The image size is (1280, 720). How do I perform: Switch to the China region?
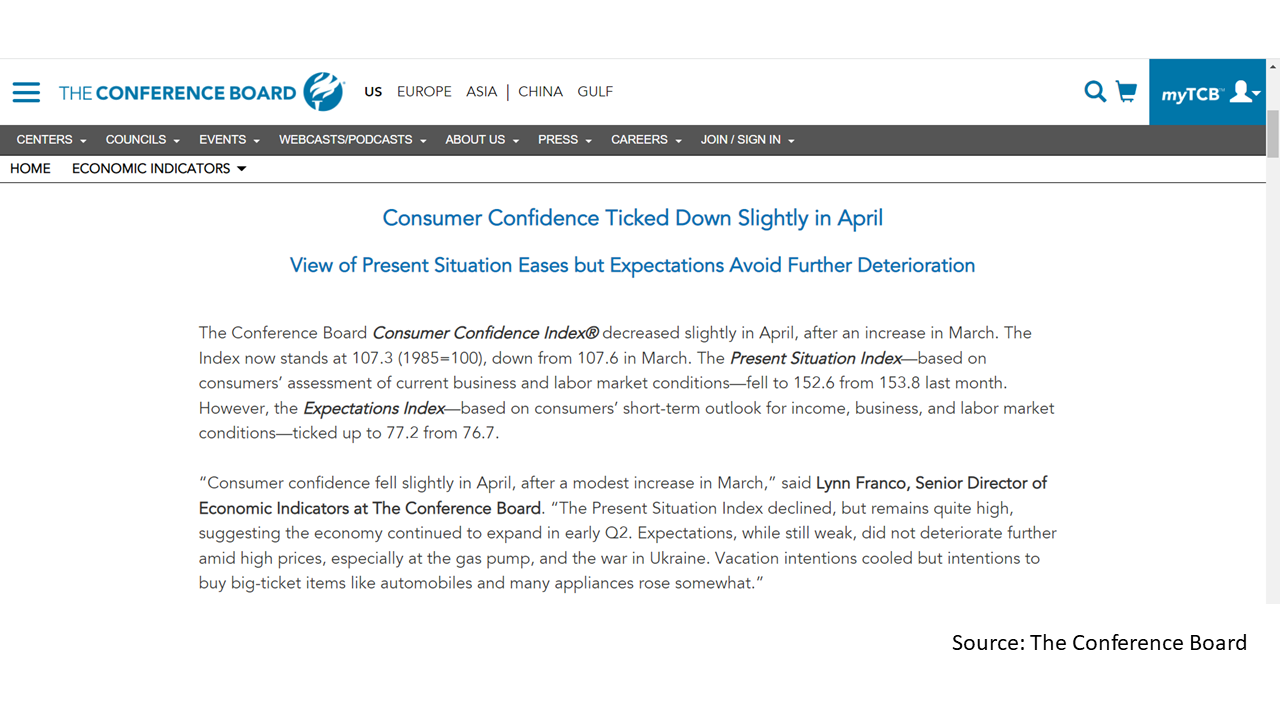(540, 92)
